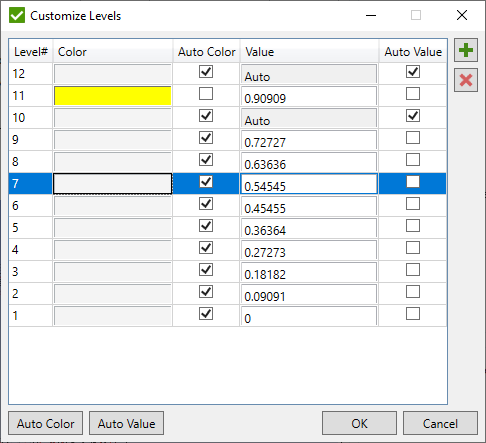Check Auto Value for level 1
Viewport: 486px width, 443px height.
pyautogui.click(x=413, y=314)
